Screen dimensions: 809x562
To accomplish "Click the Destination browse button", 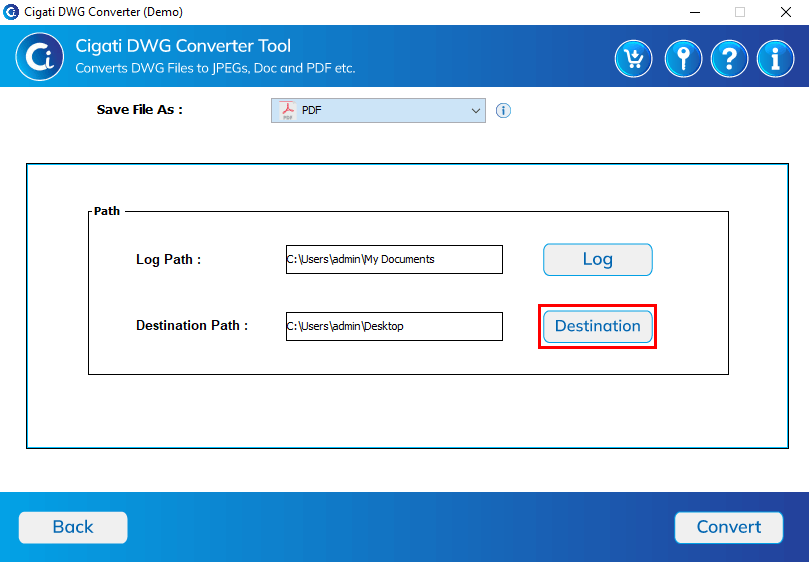I will (x=597, y=326).
